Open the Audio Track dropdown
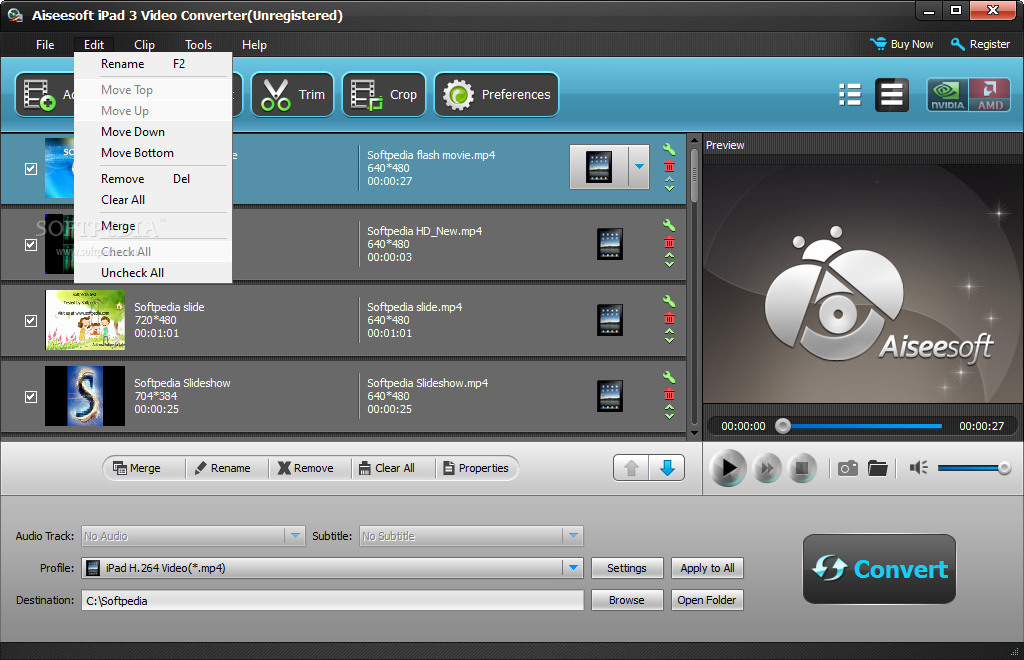1024x660 pixels. pos(295,536)
